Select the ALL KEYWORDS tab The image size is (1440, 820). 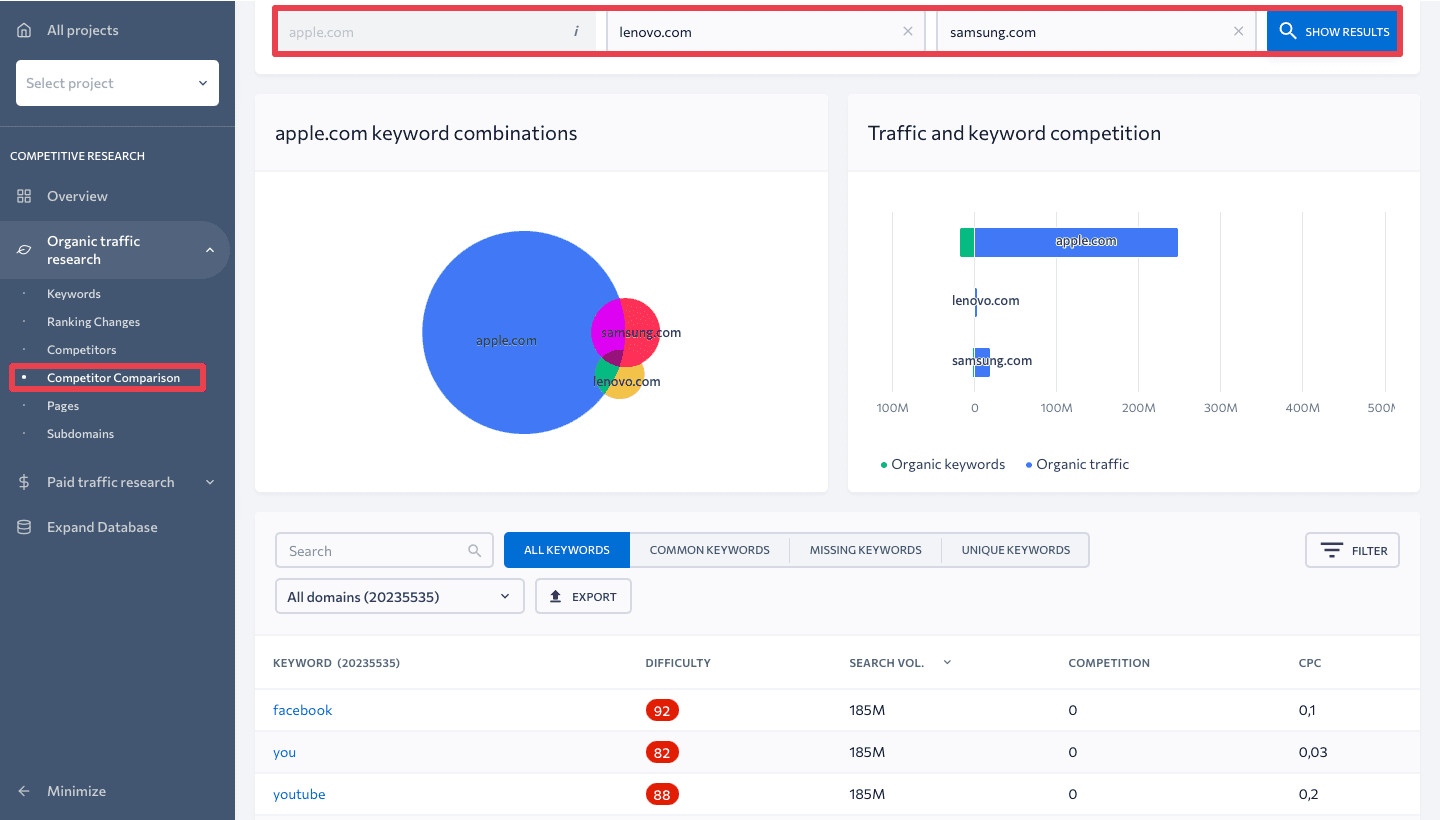point(567,550)
